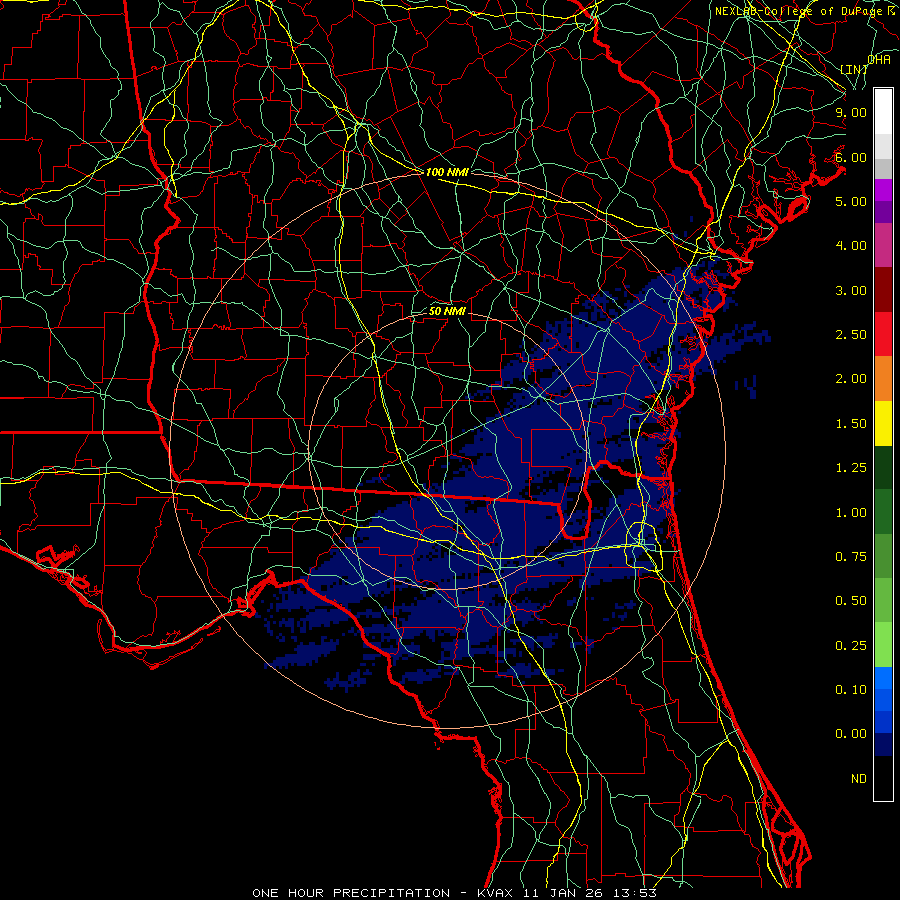Screen dimensions: 900x900
Task: Click the '11 JAN 26 13:53' timestamp
Action: [x=588, y=893]
